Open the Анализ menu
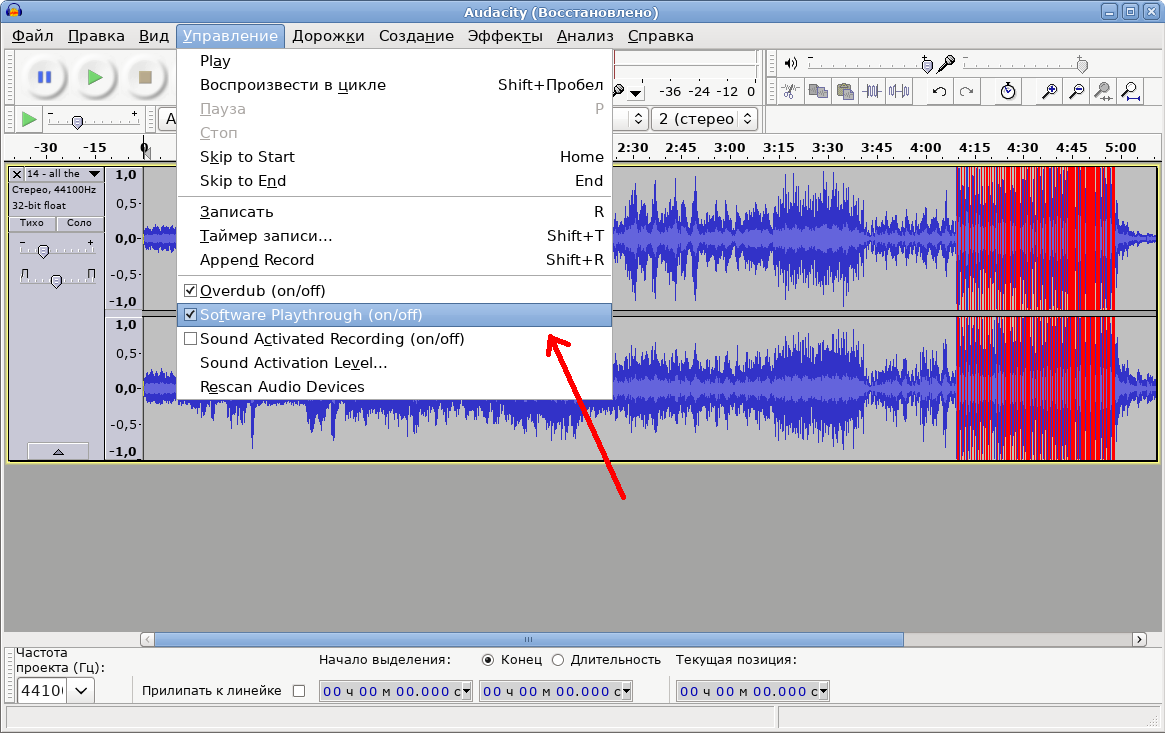 pyautogui.click(x=585, y=36)
